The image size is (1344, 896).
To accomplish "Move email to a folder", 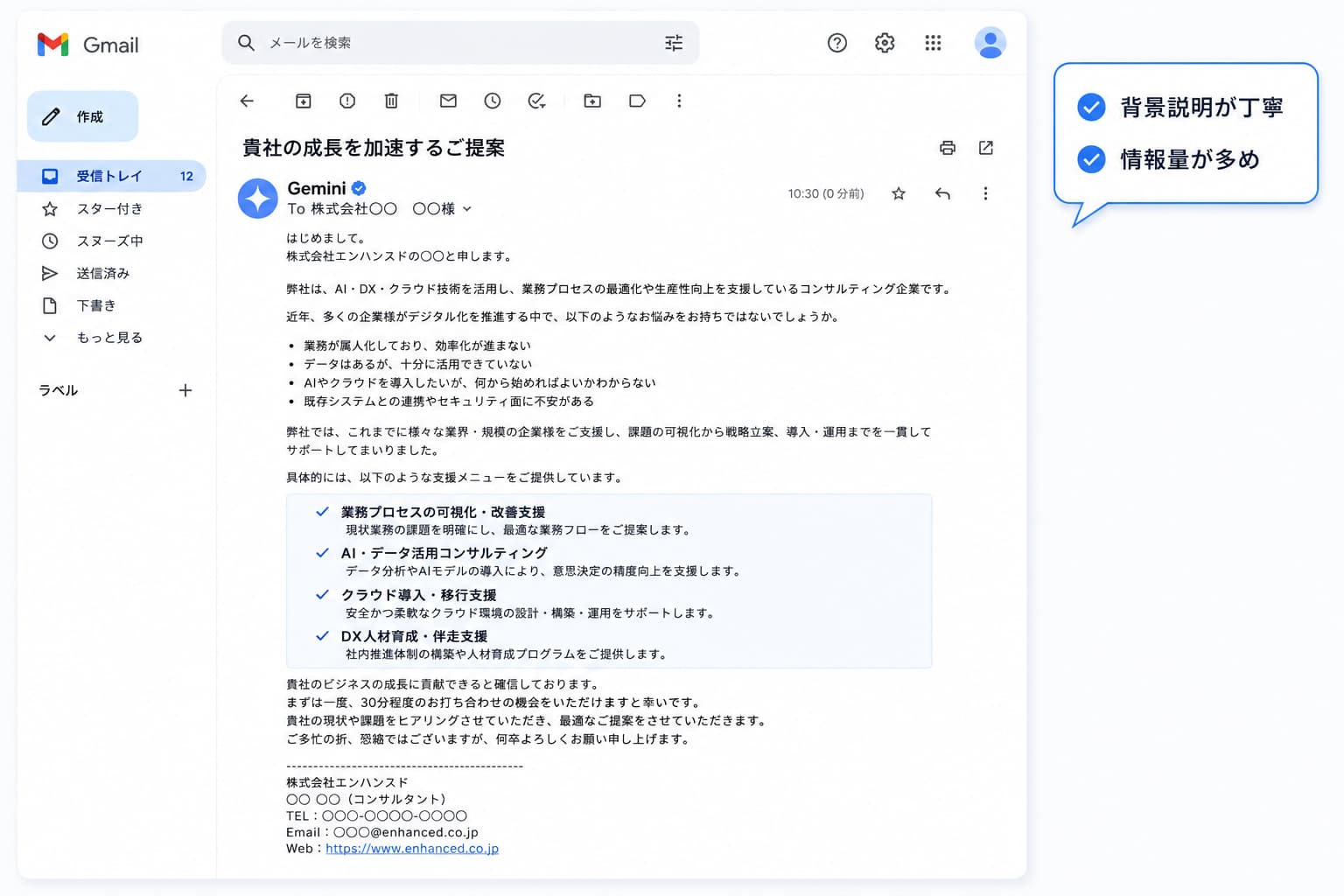I will pyautogui.click(x=592, y=101).
